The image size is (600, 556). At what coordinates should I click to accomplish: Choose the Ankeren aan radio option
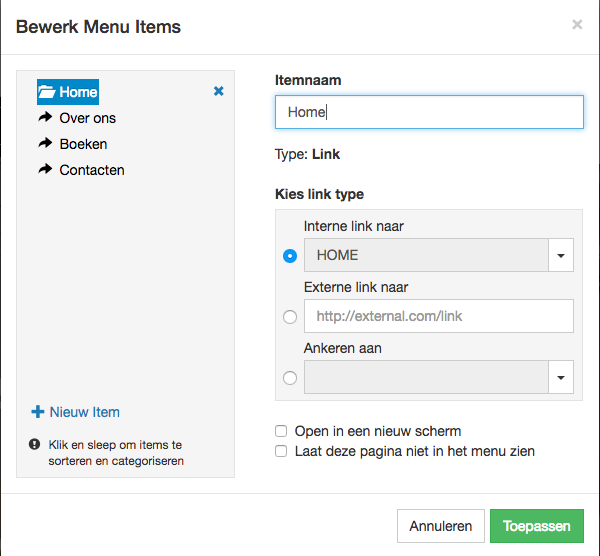pos(290,378)
